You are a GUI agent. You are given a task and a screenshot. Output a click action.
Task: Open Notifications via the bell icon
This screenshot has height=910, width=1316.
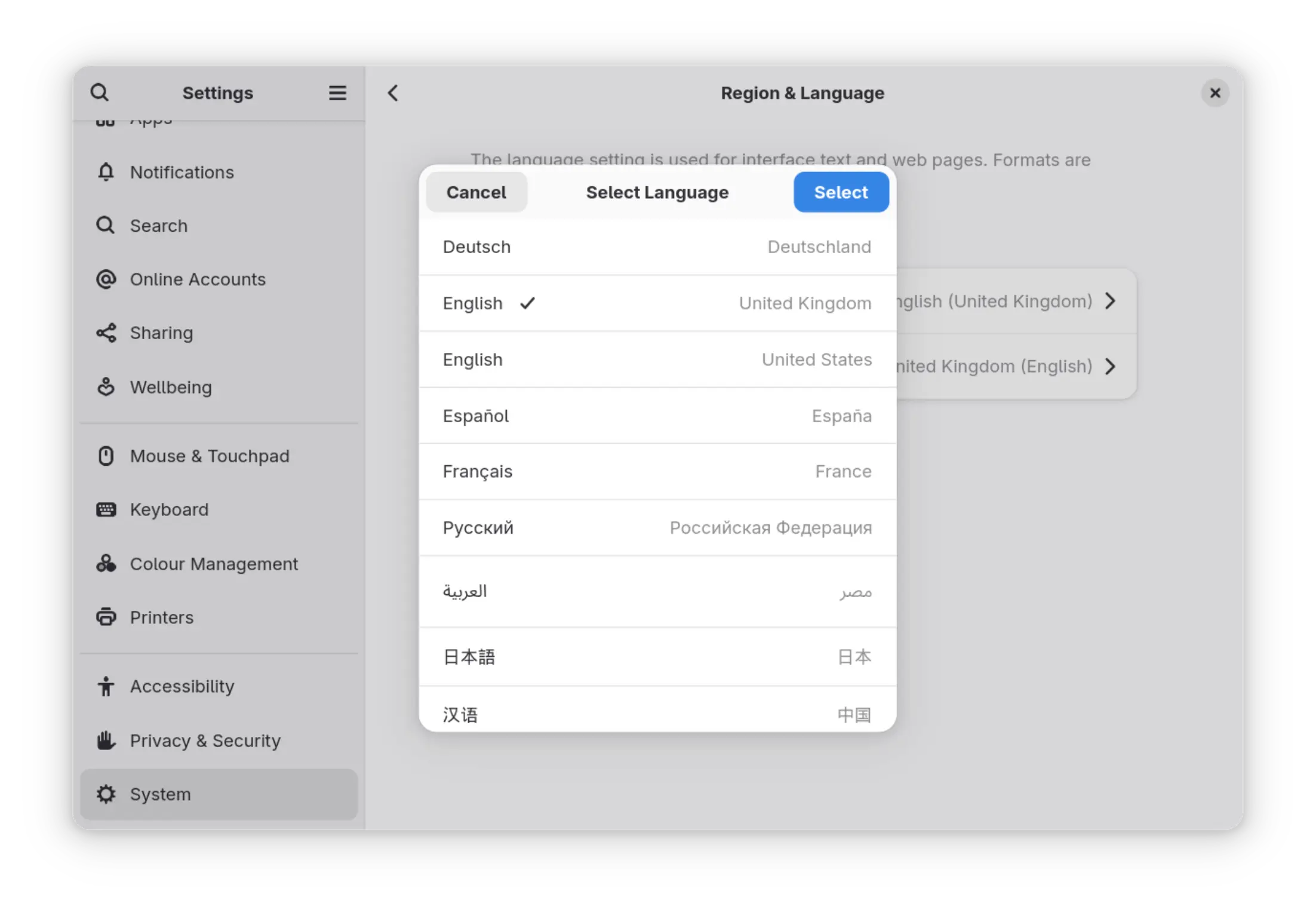106,172
